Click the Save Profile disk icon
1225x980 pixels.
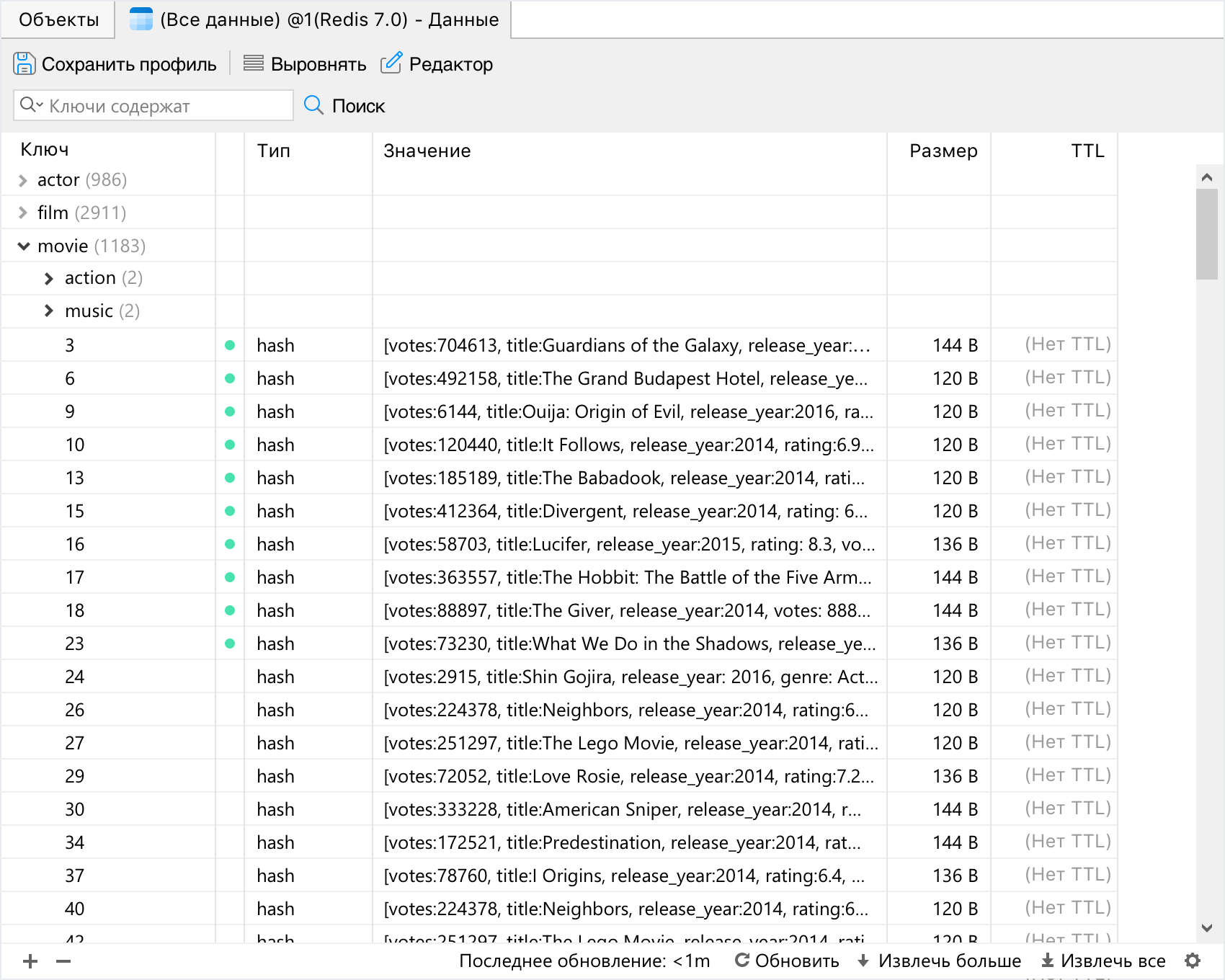[x=24, y=64]
